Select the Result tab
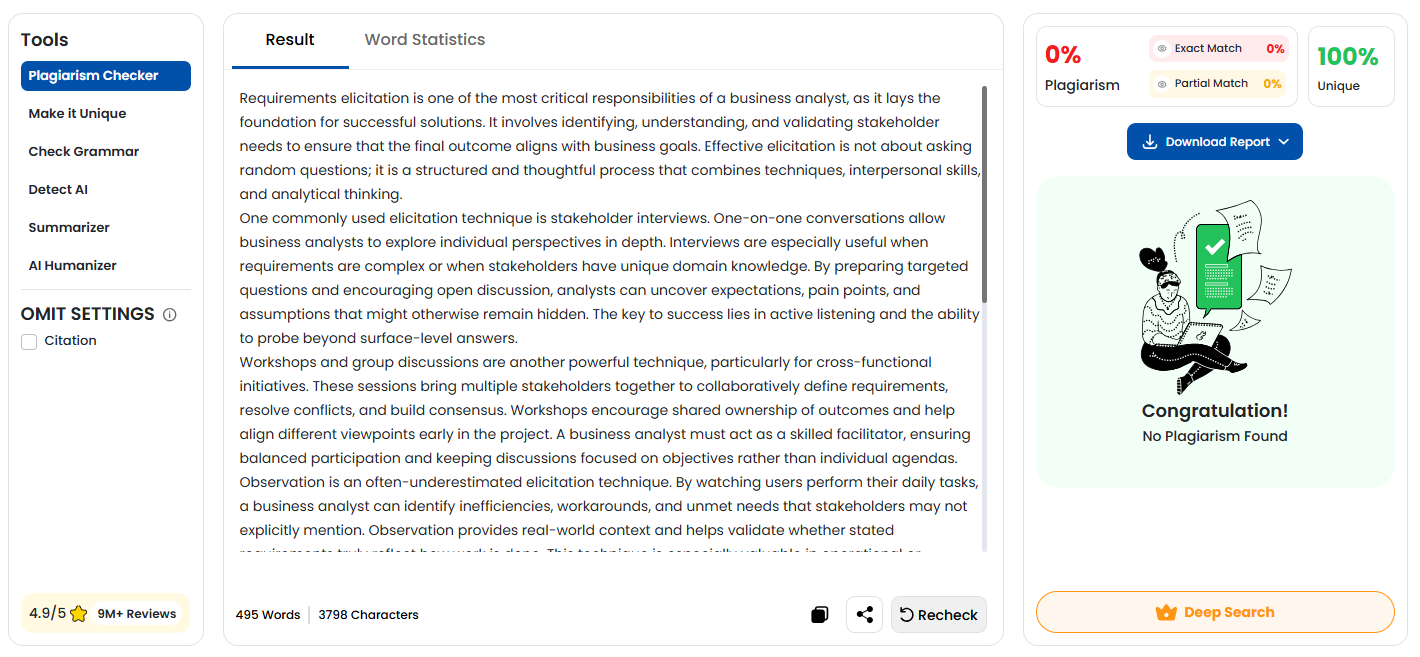The image size is (1420, 657). pos(290,40)
